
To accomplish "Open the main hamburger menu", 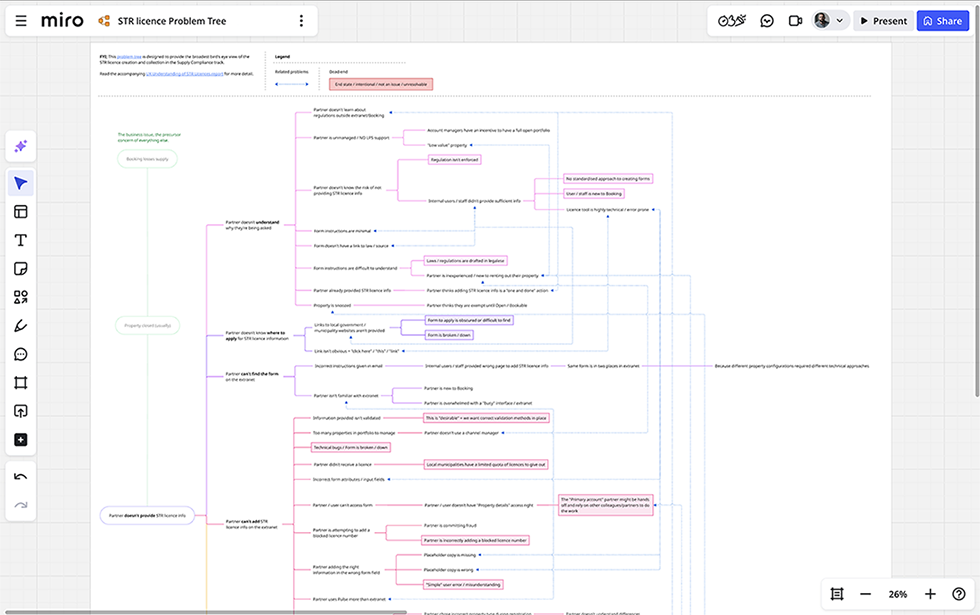I will [20, 20].
